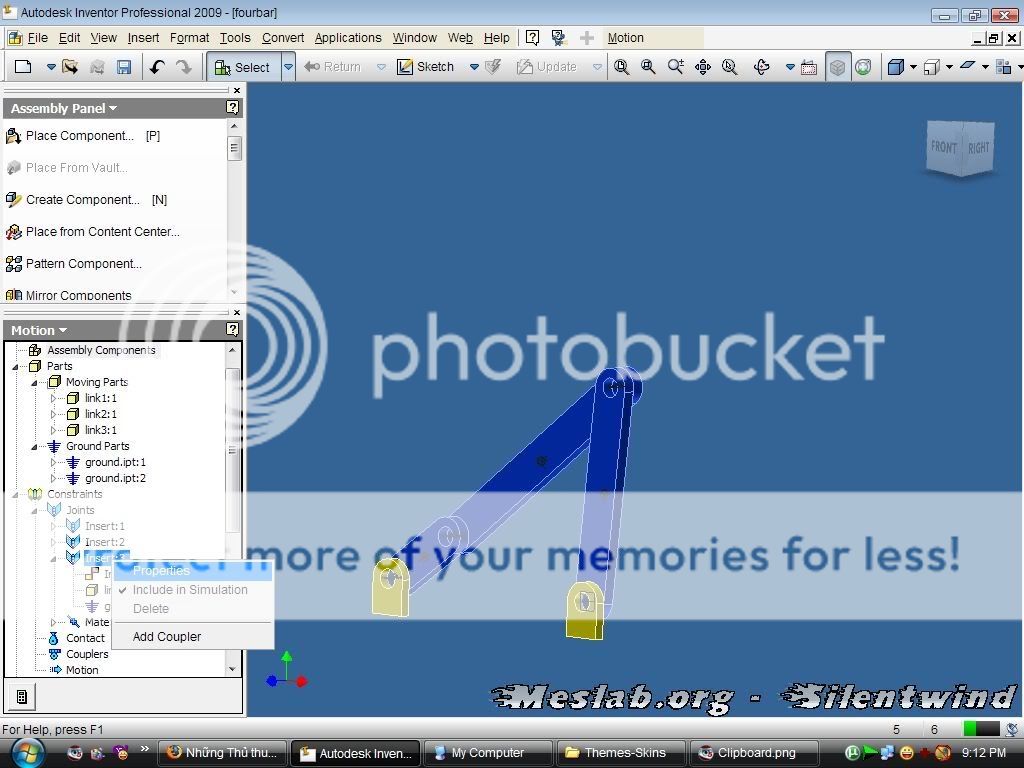
Task: Activate the Rotate view tool
Action: pyautogui.click(x=761, y=67)
